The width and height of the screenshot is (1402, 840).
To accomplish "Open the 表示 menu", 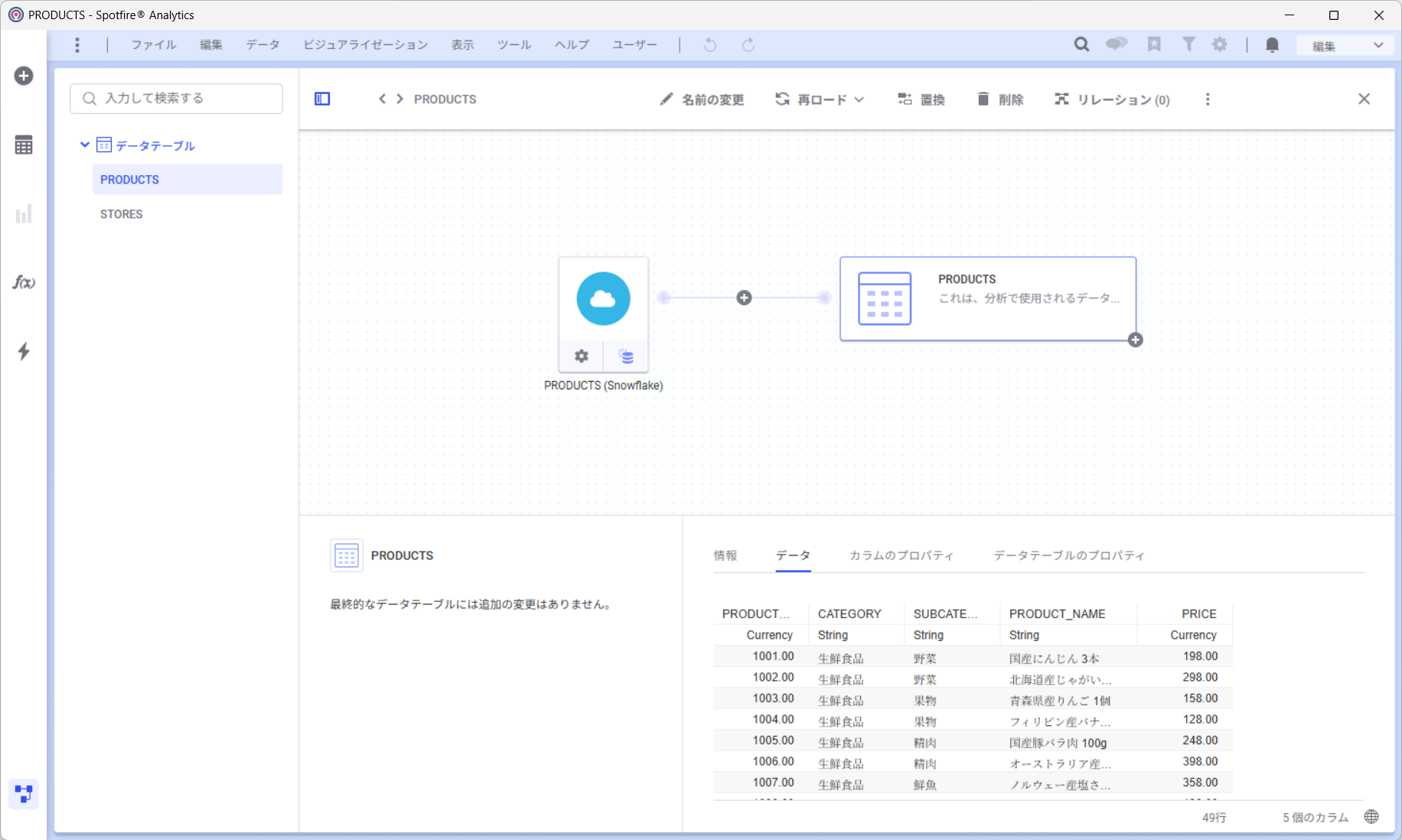I will click(462, 45).
